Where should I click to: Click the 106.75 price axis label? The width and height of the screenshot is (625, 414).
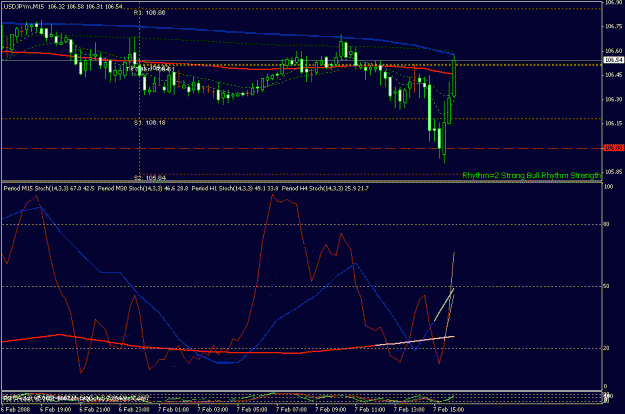tap(613, 27)
